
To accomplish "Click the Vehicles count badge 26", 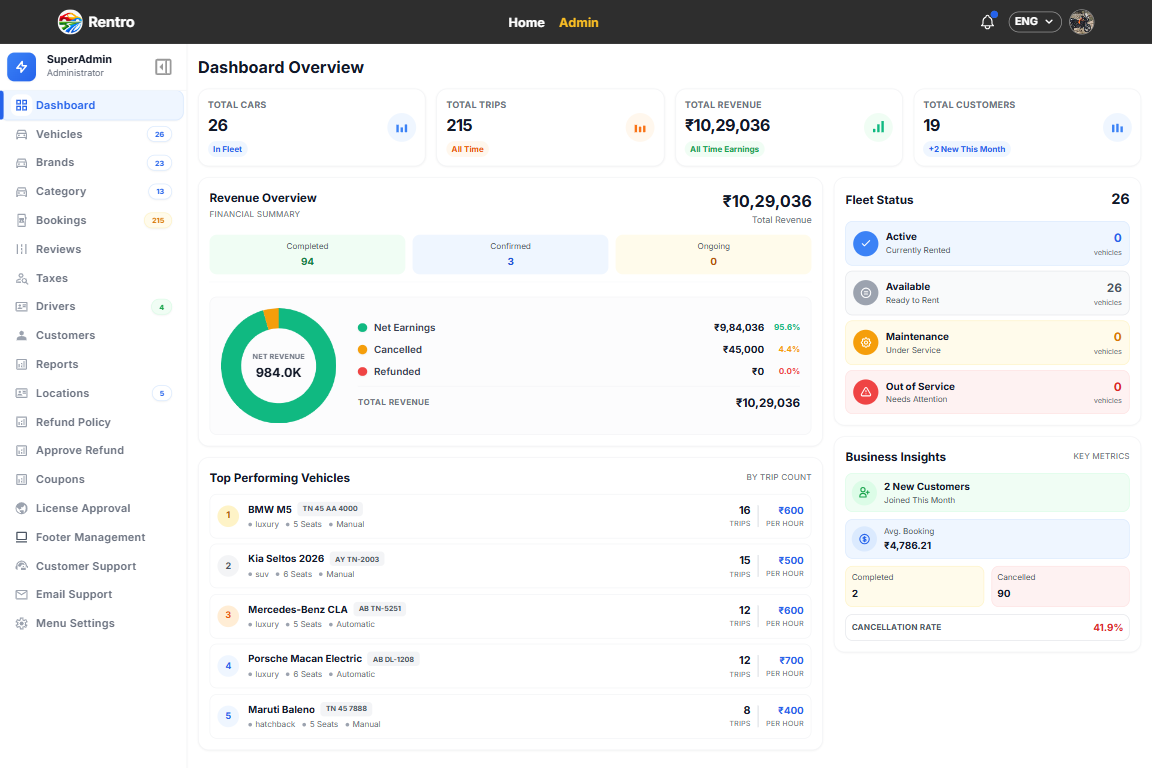I will tap(160, 134).
